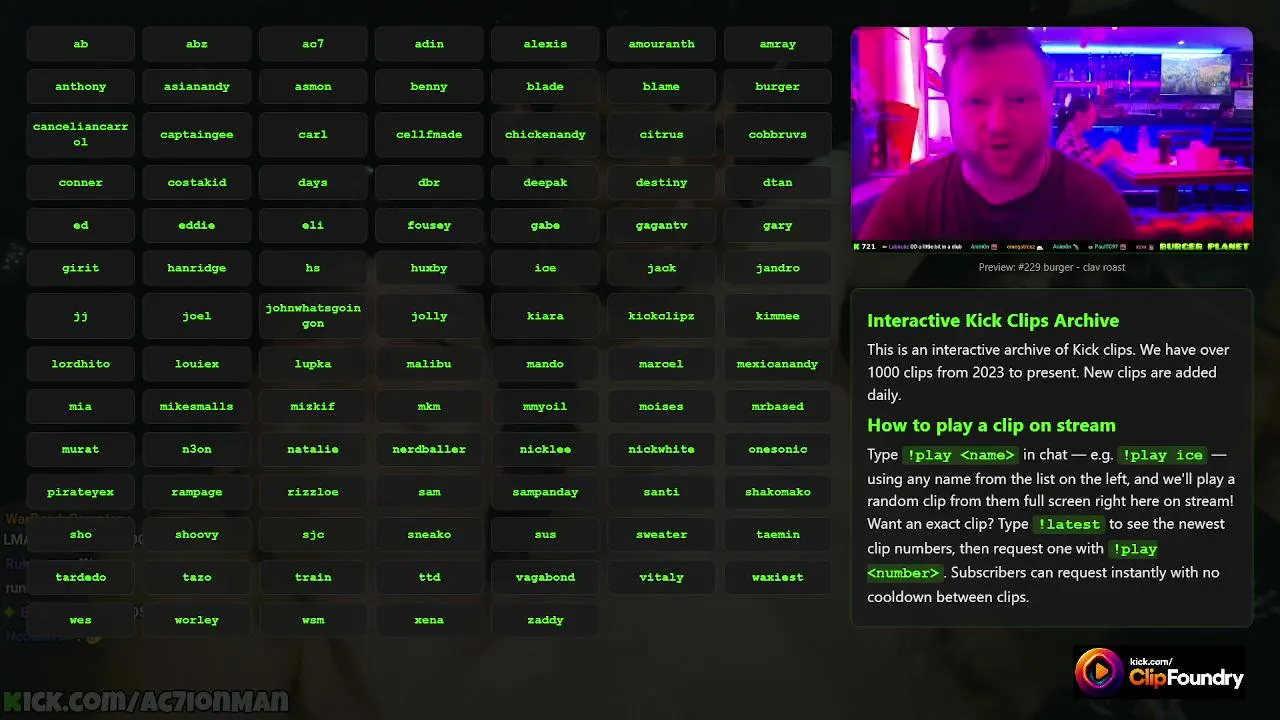1280x720 pixels.
Task: Choose the "canceliancarrol" button
Action: coord(81,134)
